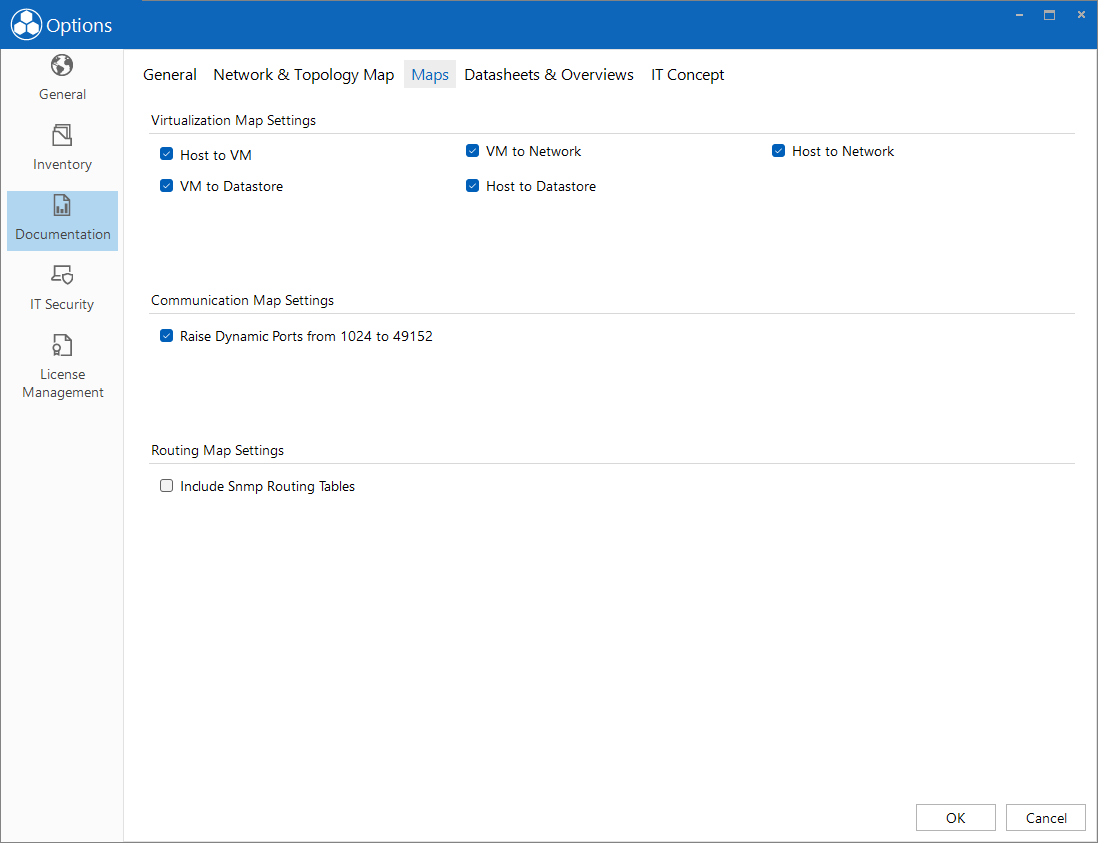Screen dimensions: 1098x843
Task: Minimize the Options window
Action: 1020,15
